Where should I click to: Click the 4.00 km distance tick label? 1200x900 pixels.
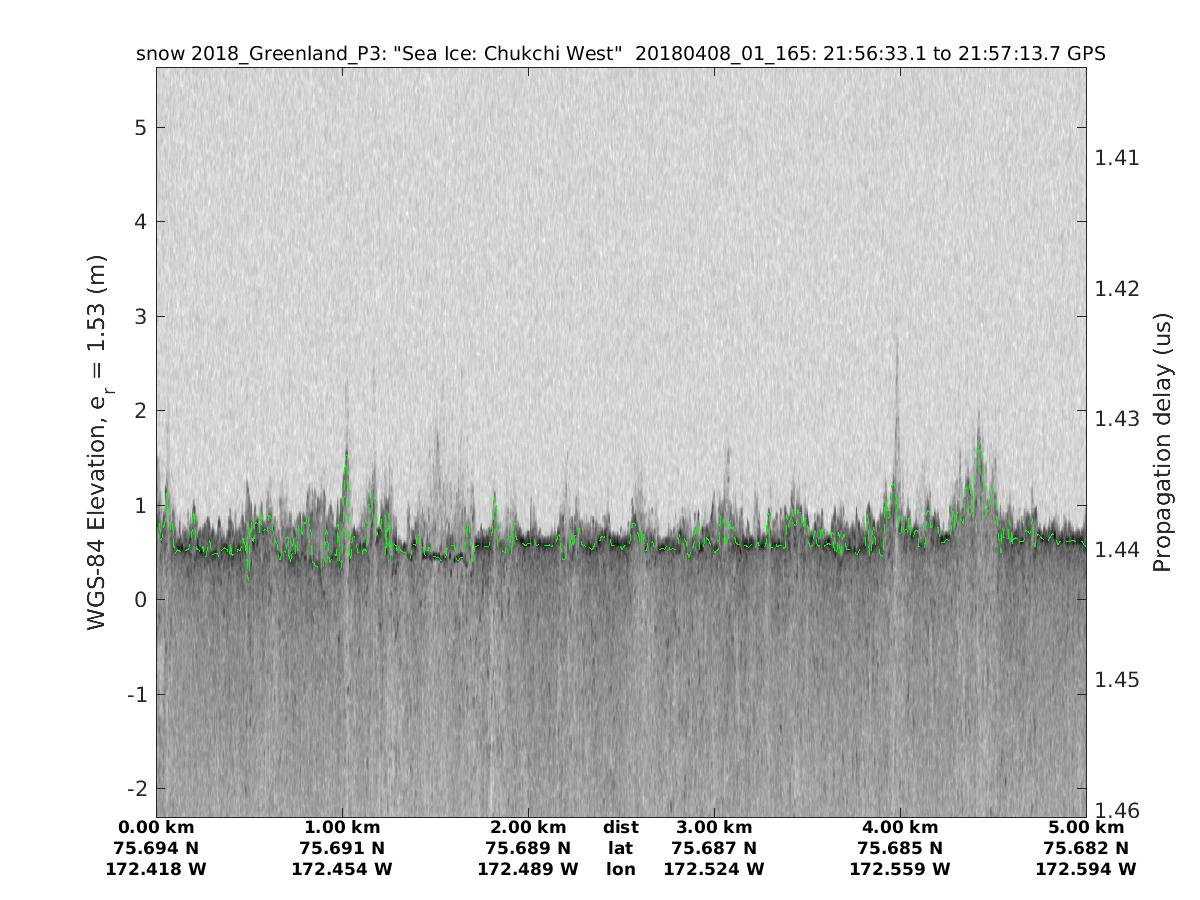coord(900,827)
